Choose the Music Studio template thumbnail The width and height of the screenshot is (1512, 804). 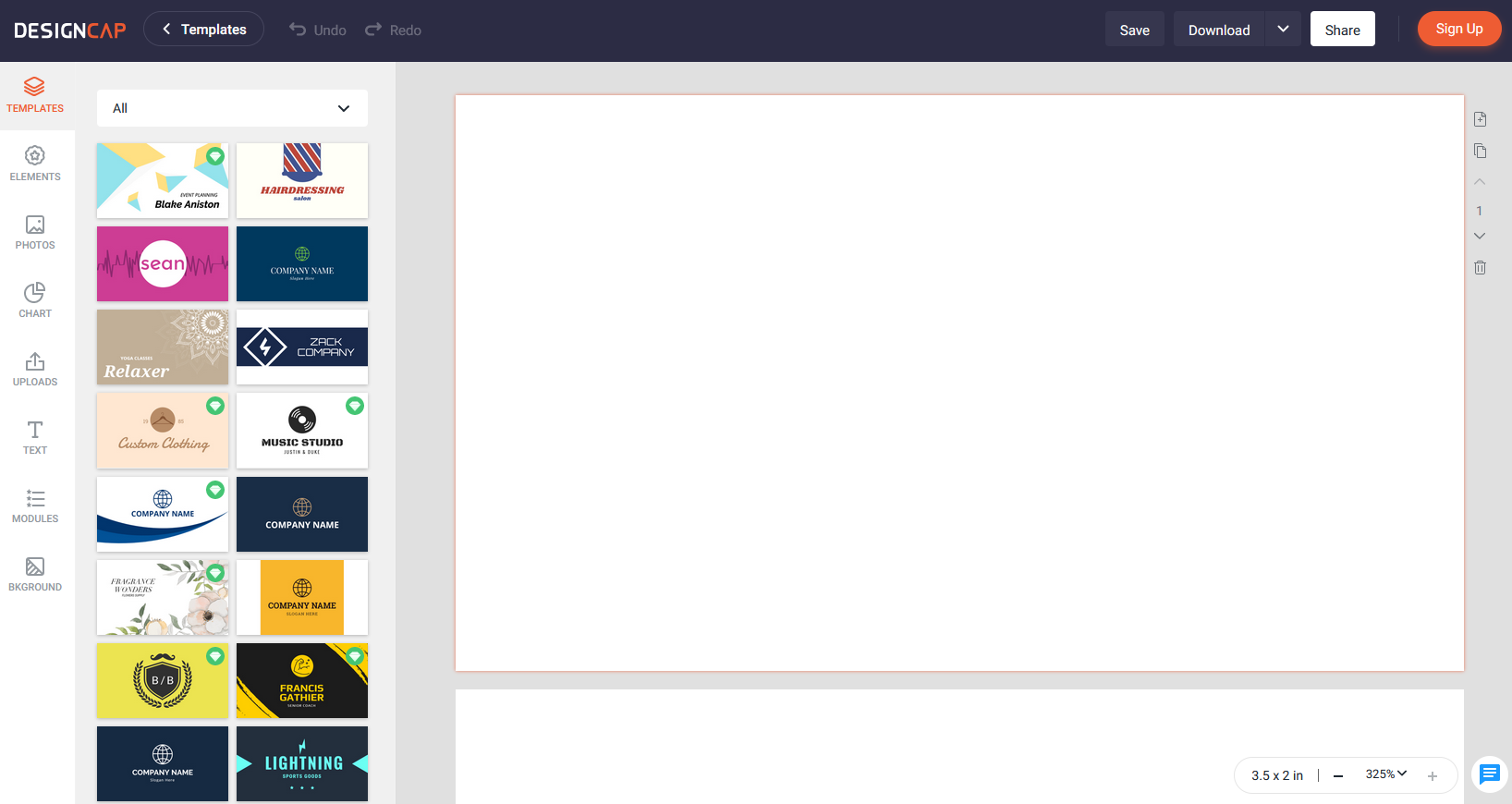coord(302,431)
